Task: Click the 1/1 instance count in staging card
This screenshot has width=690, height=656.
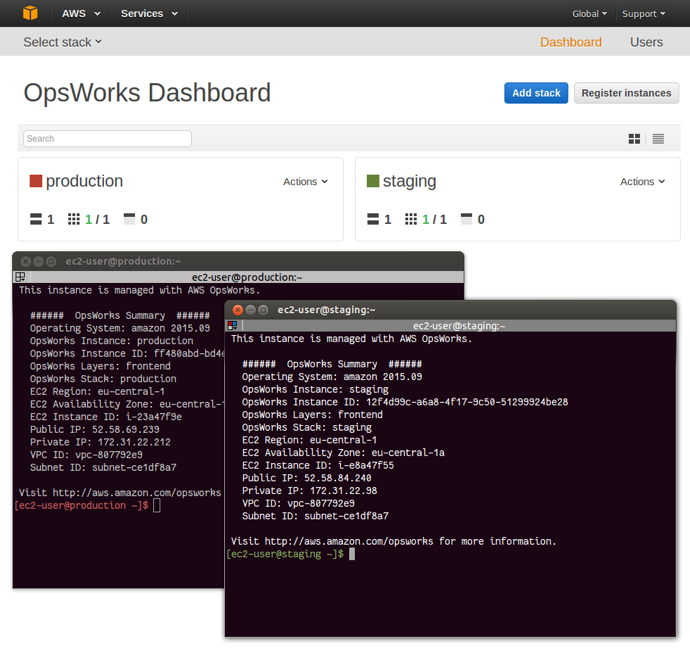Action: tap(434, 219)
